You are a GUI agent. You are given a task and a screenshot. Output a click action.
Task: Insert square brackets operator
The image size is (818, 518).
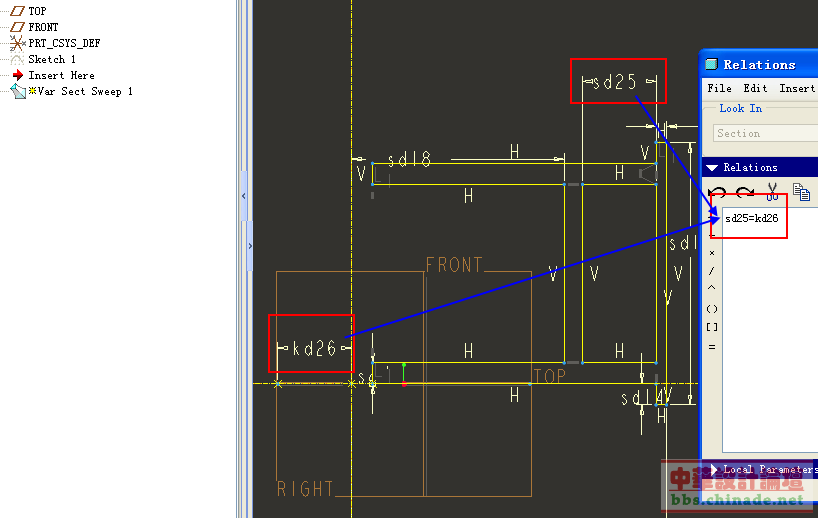712,327
